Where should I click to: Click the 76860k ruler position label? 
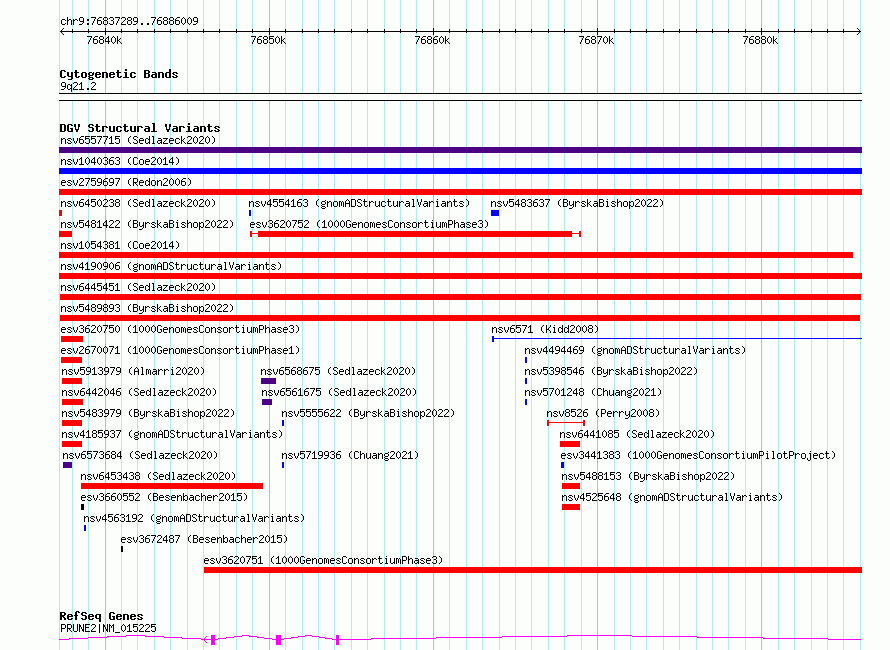click(432, 40)
